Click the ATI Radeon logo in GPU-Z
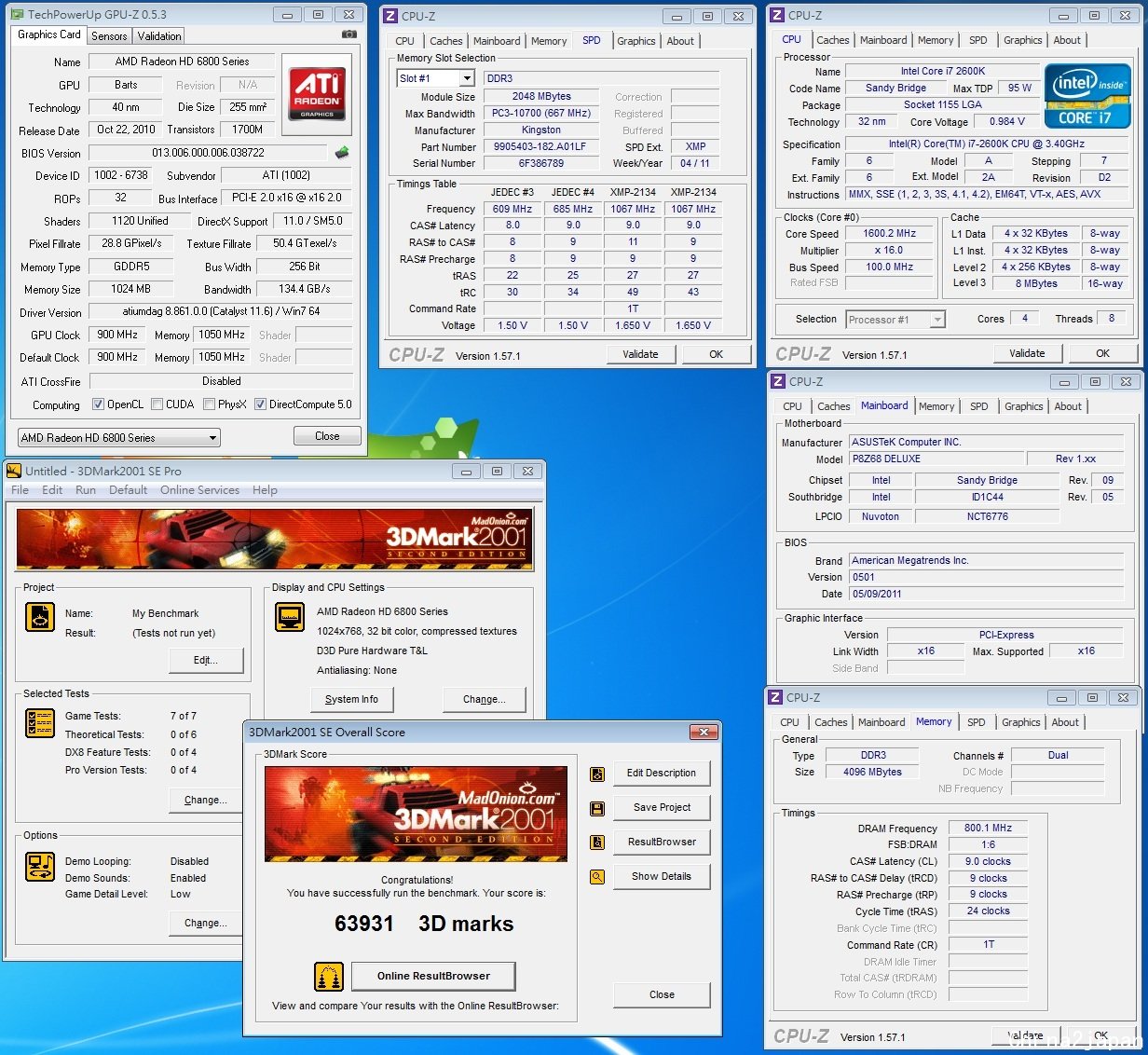The width and height of the screenshot is (1148, 1055). [317, 93]
